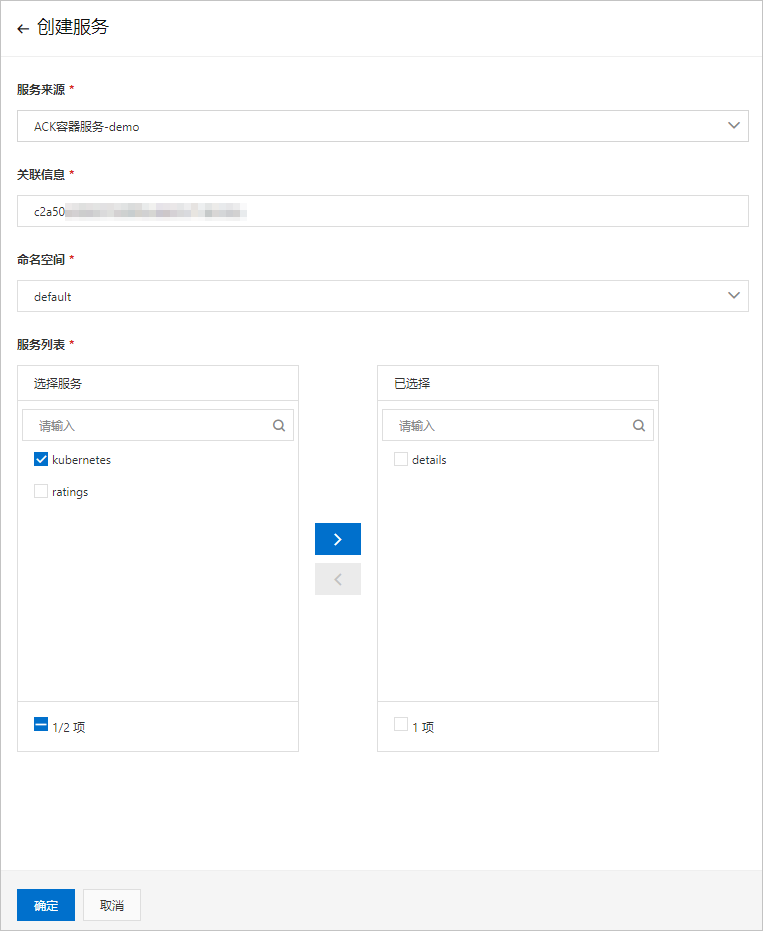Click the 创建服务 page title
The image size is (763, 931).
72,27
